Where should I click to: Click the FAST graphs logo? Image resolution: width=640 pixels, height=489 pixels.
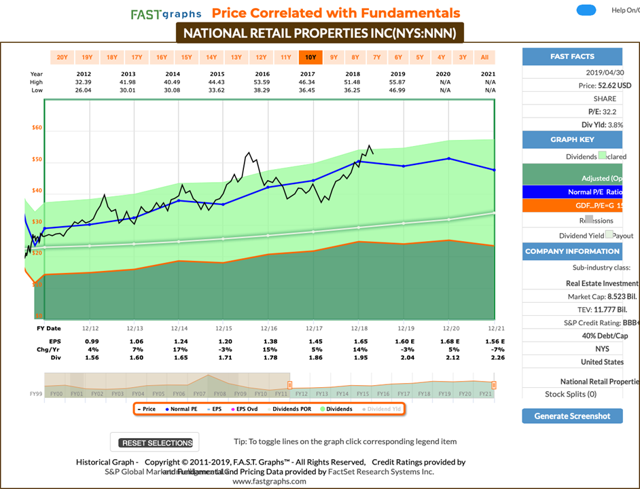pos(166,14)
